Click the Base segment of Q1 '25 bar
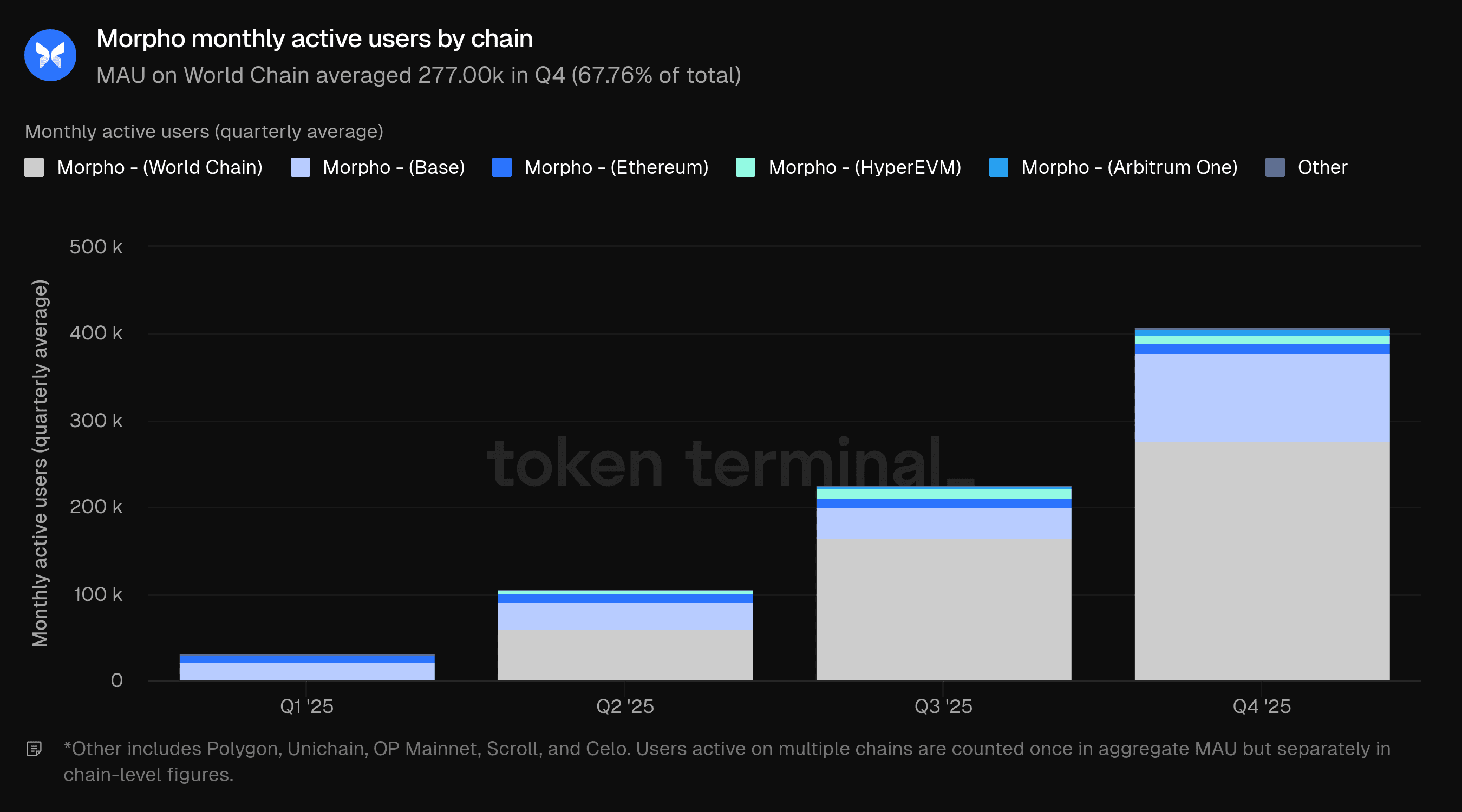1462x812 pixels. tap(306, 671)
